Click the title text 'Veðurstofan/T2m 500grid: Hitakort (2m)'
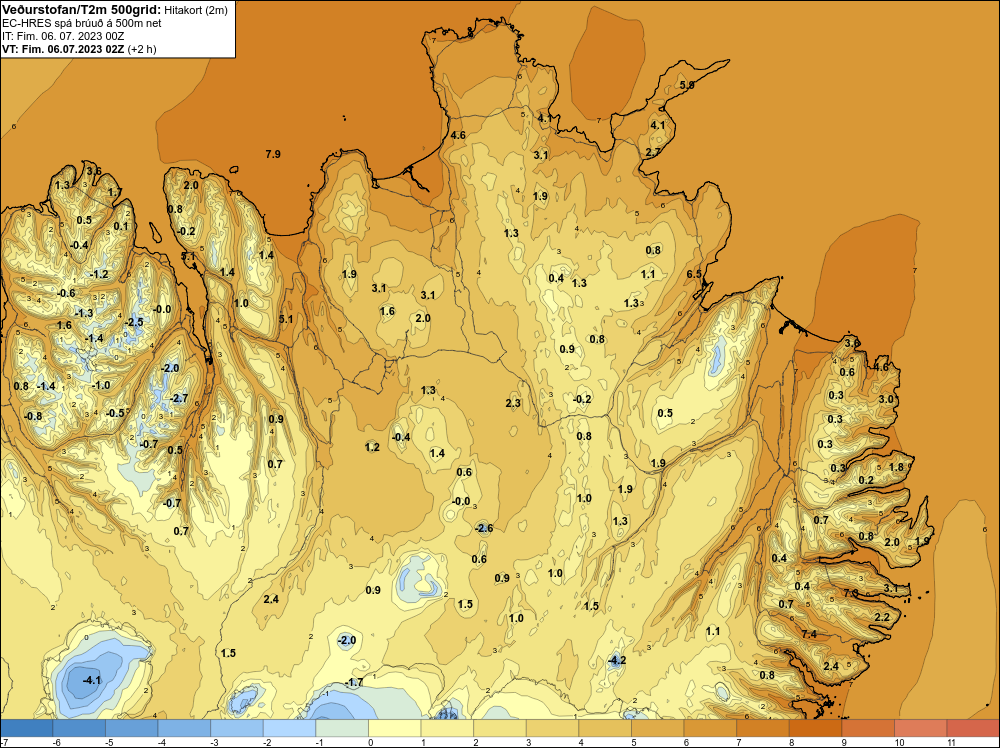Viewport: 1000px width, 748px height. click(115, 10)
